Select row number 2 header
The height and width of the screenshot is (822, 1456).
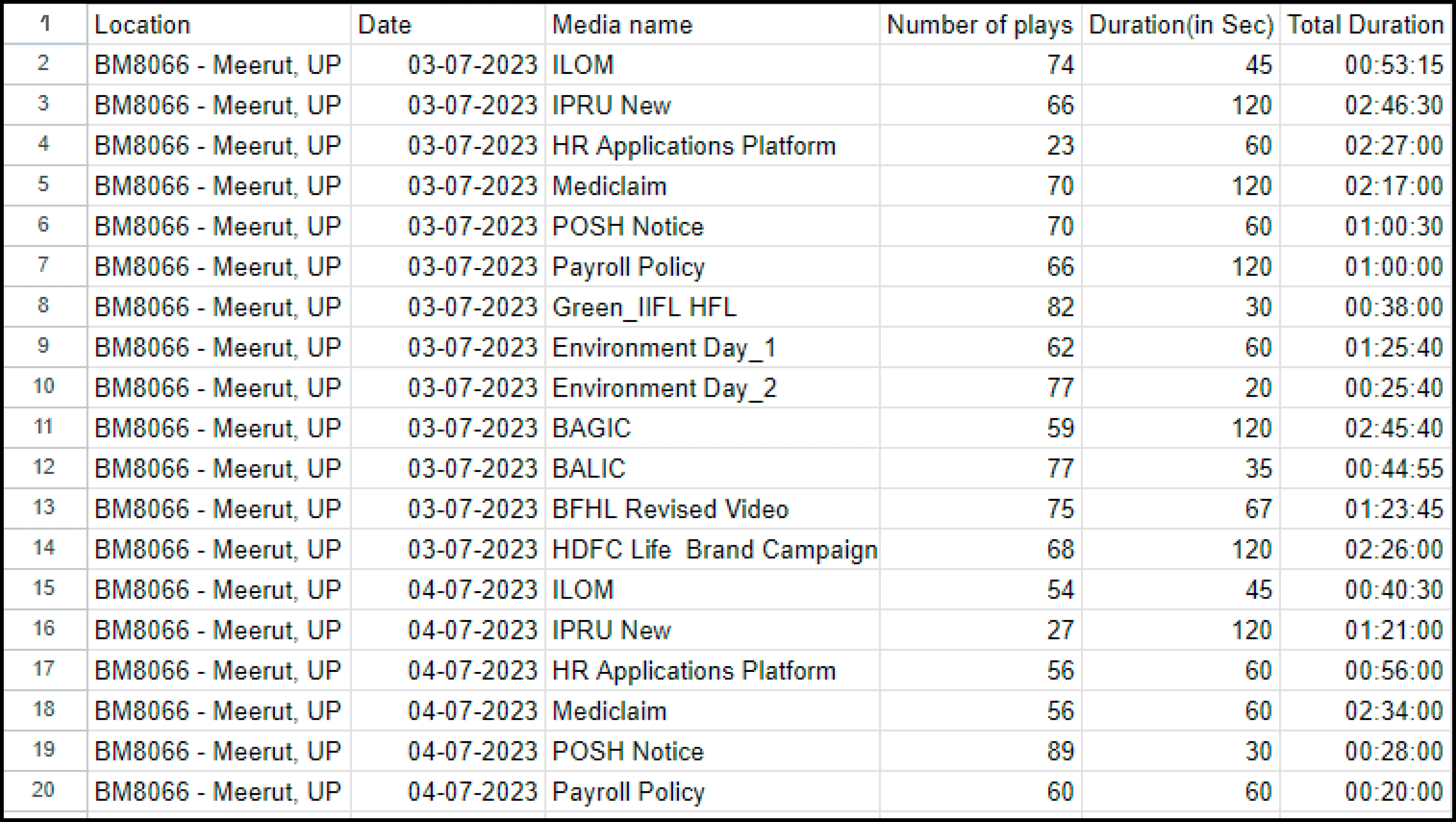45,64
